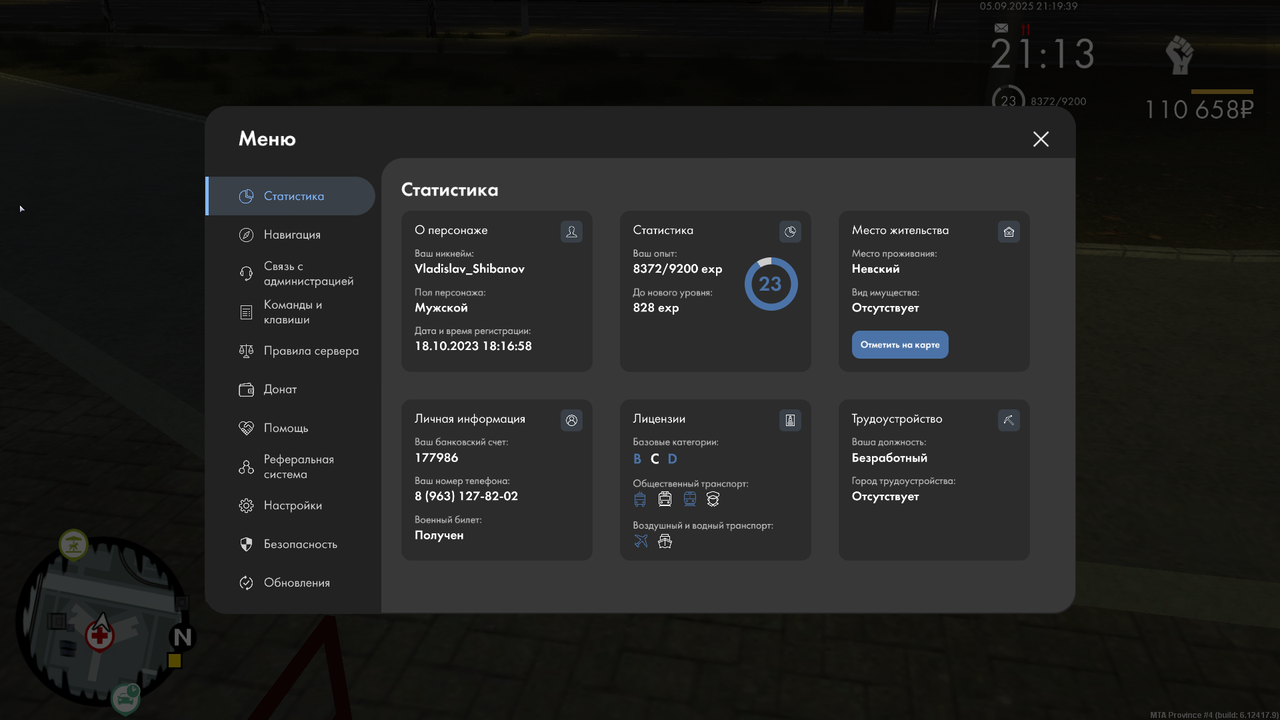
Task: Click the train license icon
Action: [690, 499]
